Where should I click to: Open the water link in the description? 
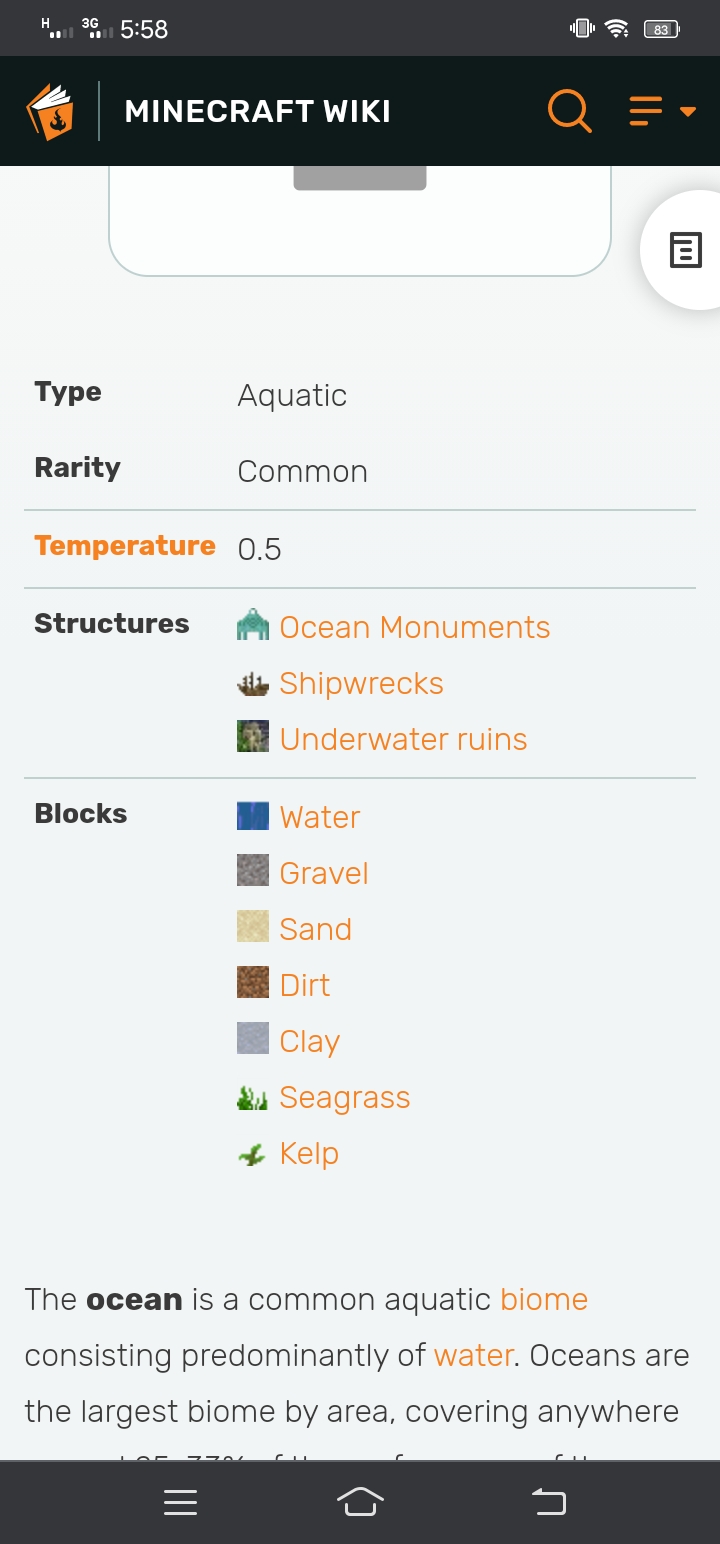(x=473, y=1355)
